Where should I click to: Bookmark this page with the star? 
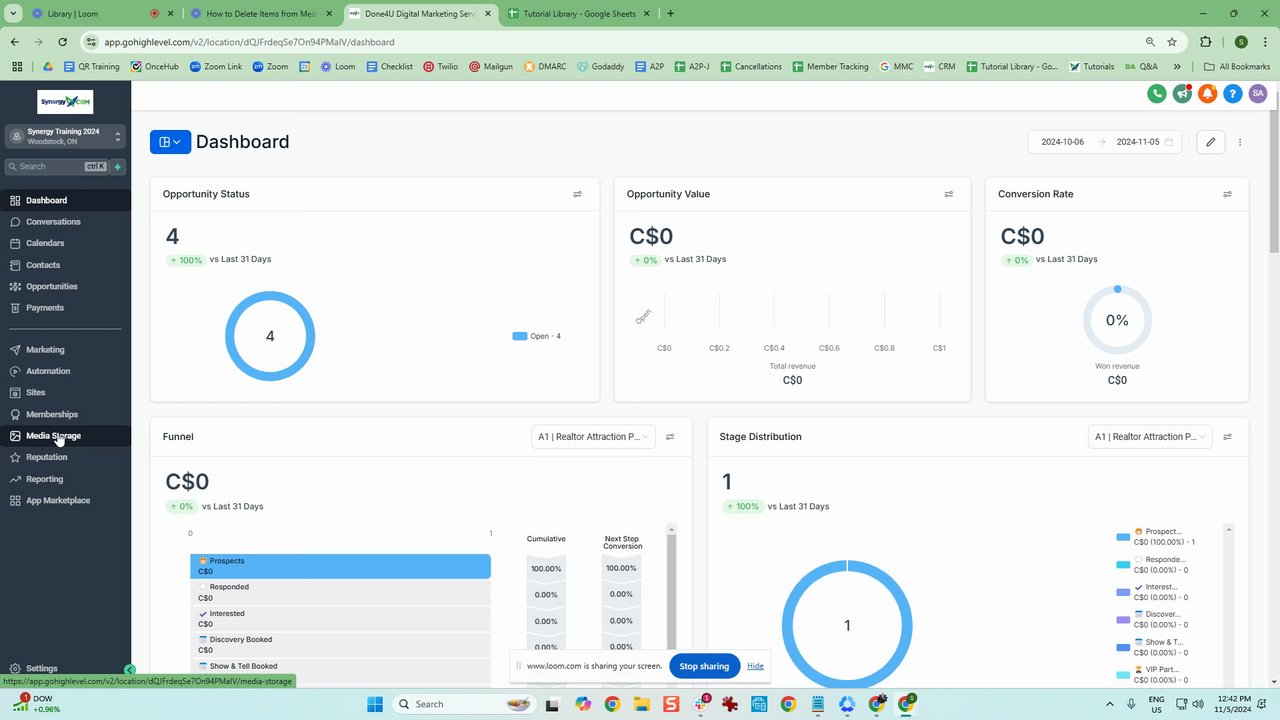pos(1172,42)
